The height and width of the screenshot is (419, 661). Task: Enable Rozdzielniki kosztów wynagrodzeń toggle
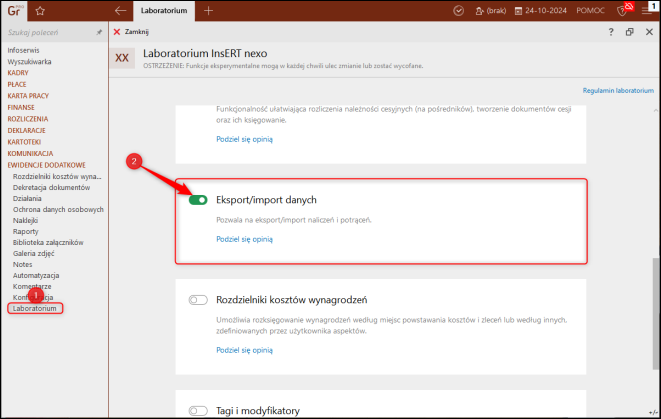tap(198, 300)
